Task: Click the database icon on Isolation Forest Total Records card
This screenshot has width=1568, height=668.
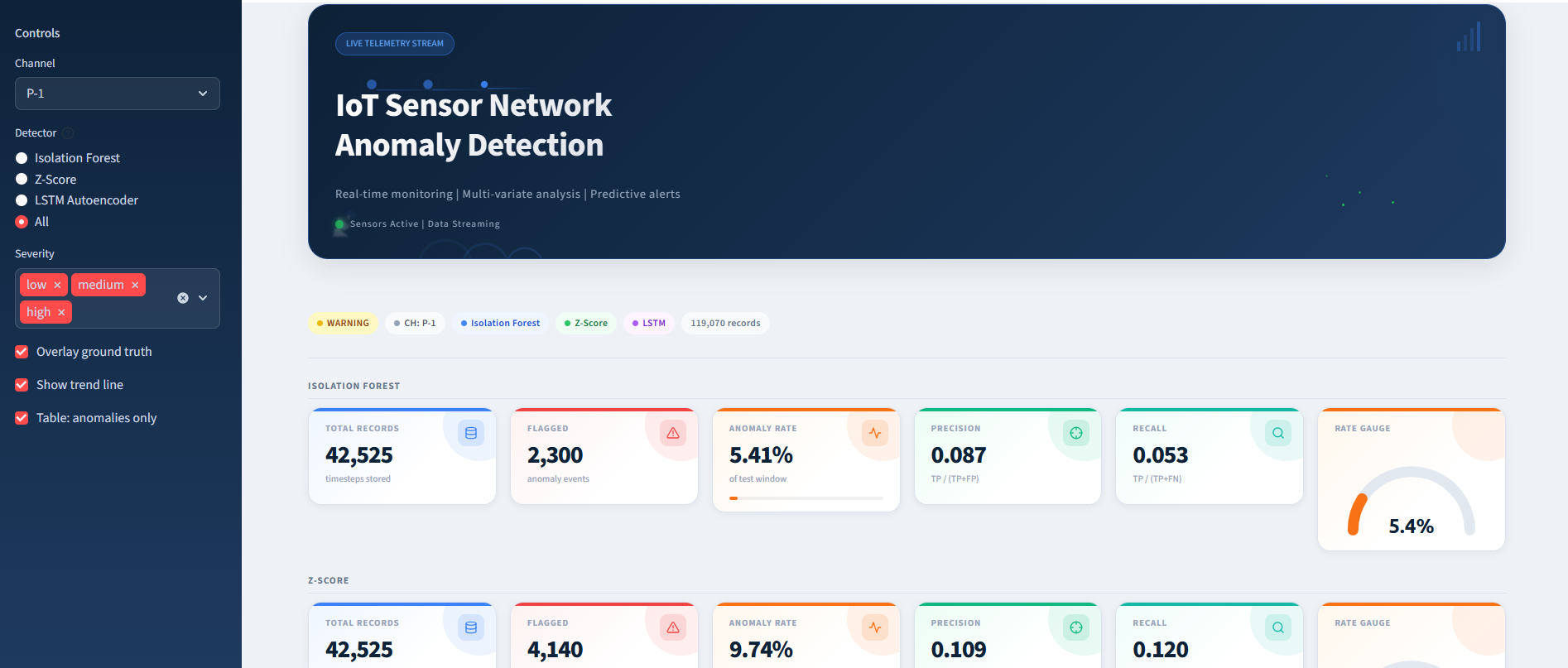Action: pyautogui.click(x=471, y=433)
